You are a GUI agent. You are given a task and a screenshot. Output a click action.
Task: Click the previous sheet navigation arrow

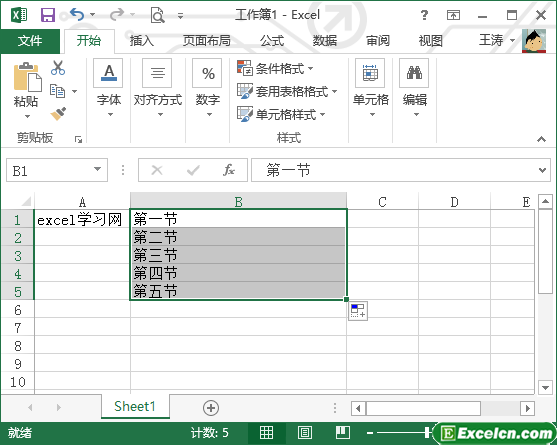pyautogui.click(x=30, y=407)
